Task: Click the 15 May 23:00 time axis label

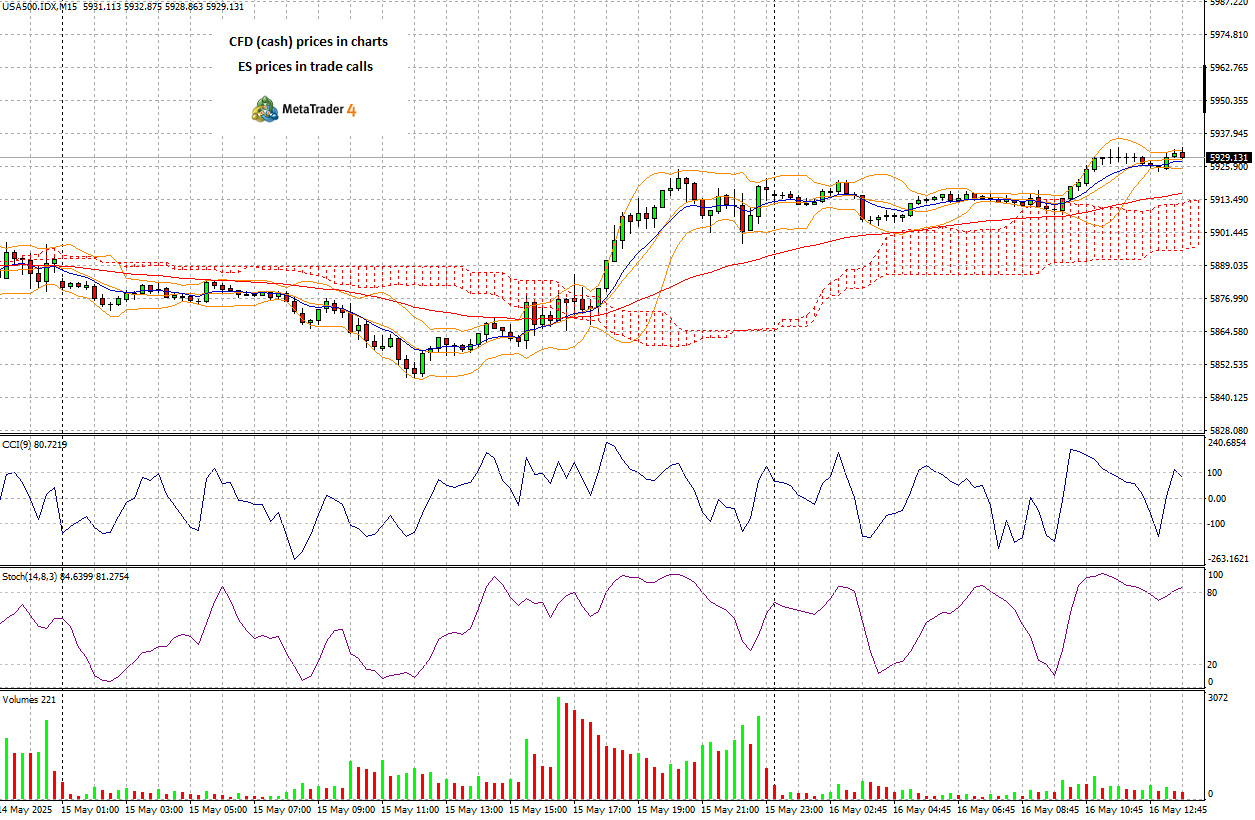Action: [x=796, y=809]
